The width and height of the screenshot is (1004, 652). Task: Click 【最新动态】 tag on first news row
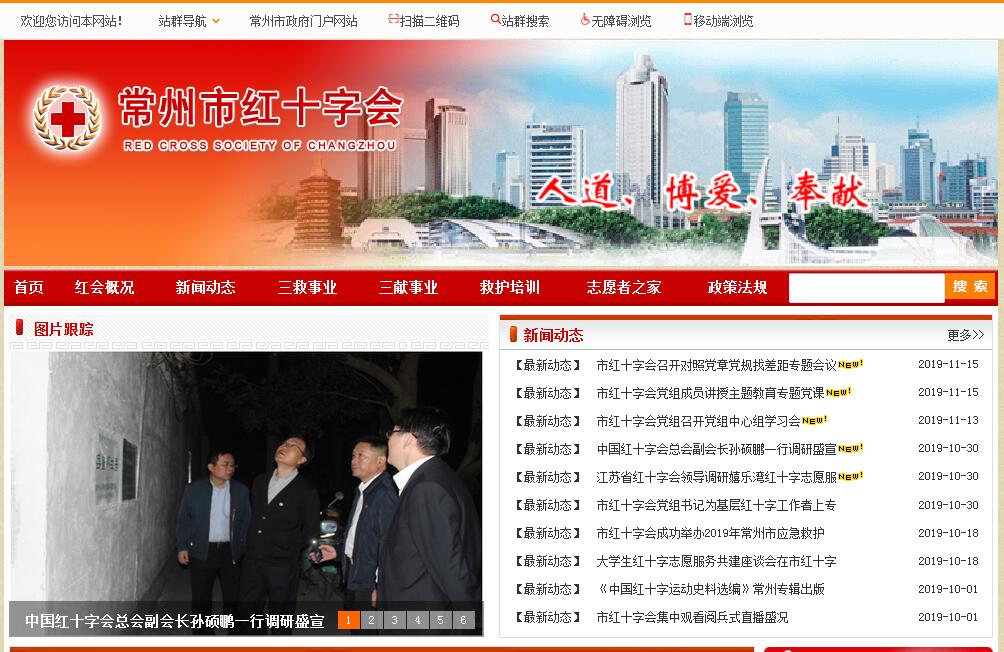coord(547,365)
